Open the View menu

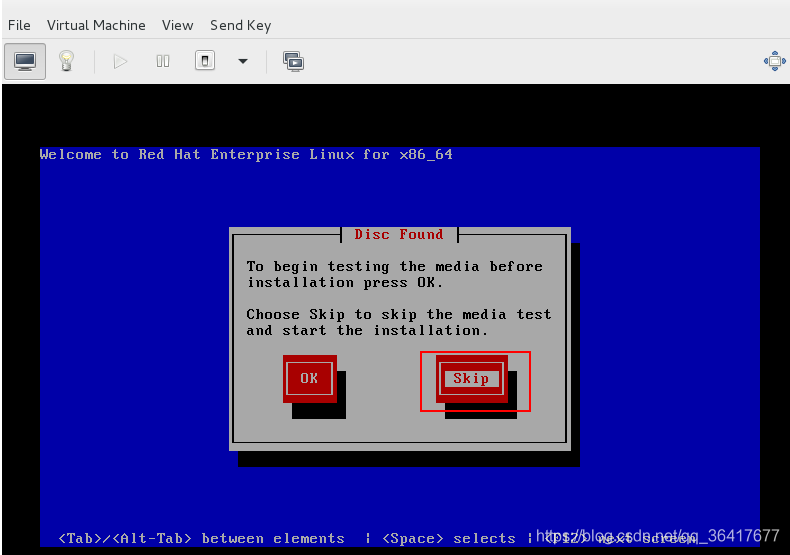point(177,25)
